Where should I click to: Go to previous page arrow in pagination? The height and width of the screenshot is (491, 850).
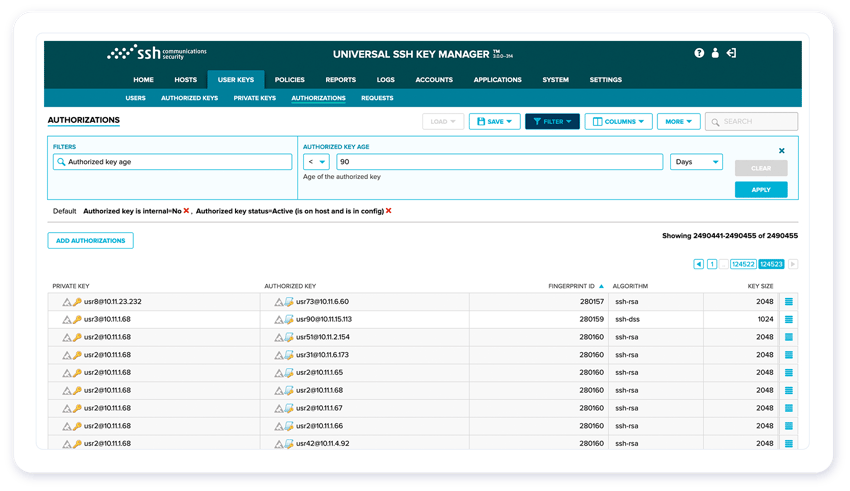(698, 264)
